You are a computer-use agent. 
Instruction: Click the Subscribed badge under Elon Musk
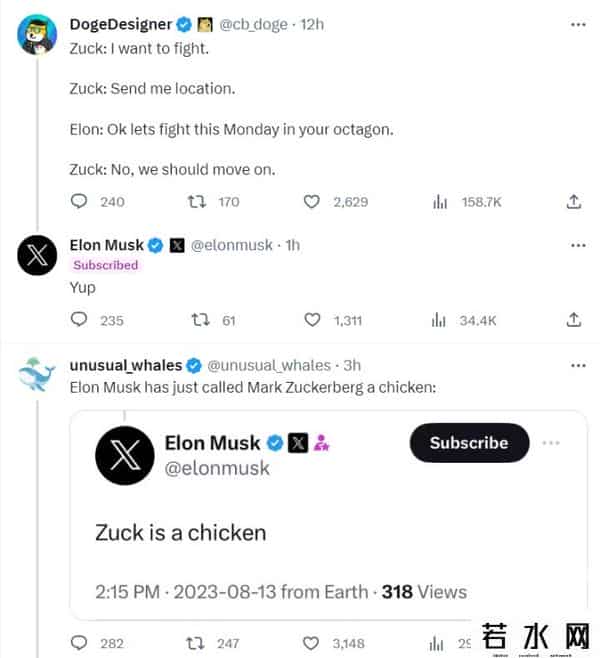[x=105, y=265]
